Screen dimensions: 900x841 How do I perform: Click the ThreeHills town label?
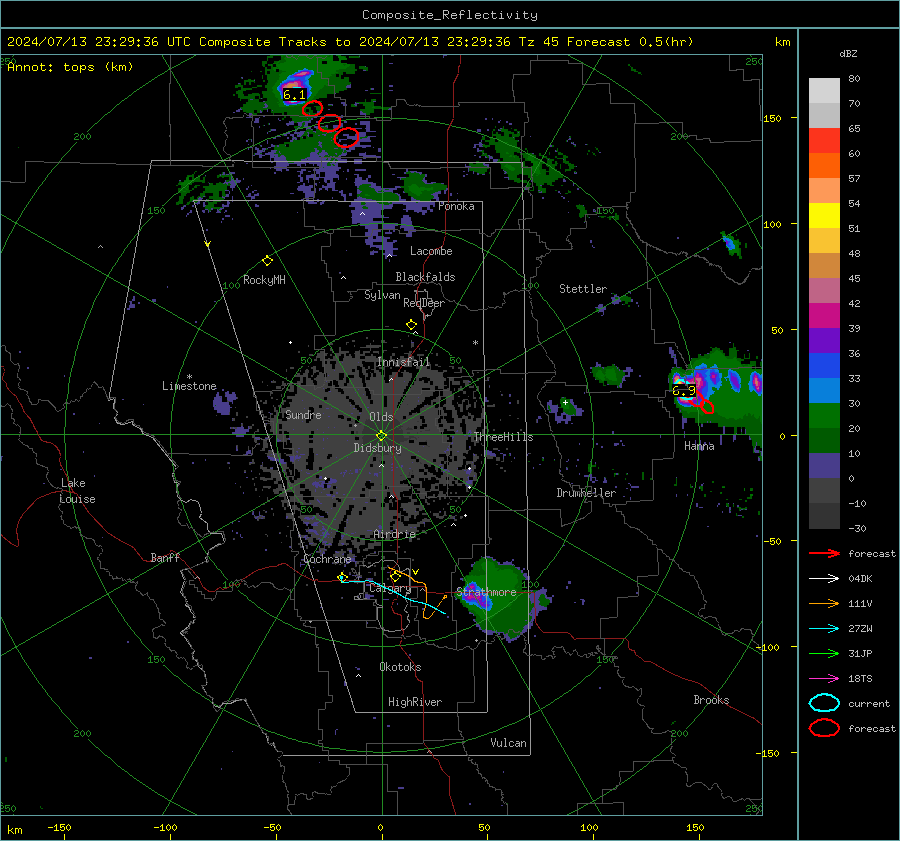click(503, 437)
